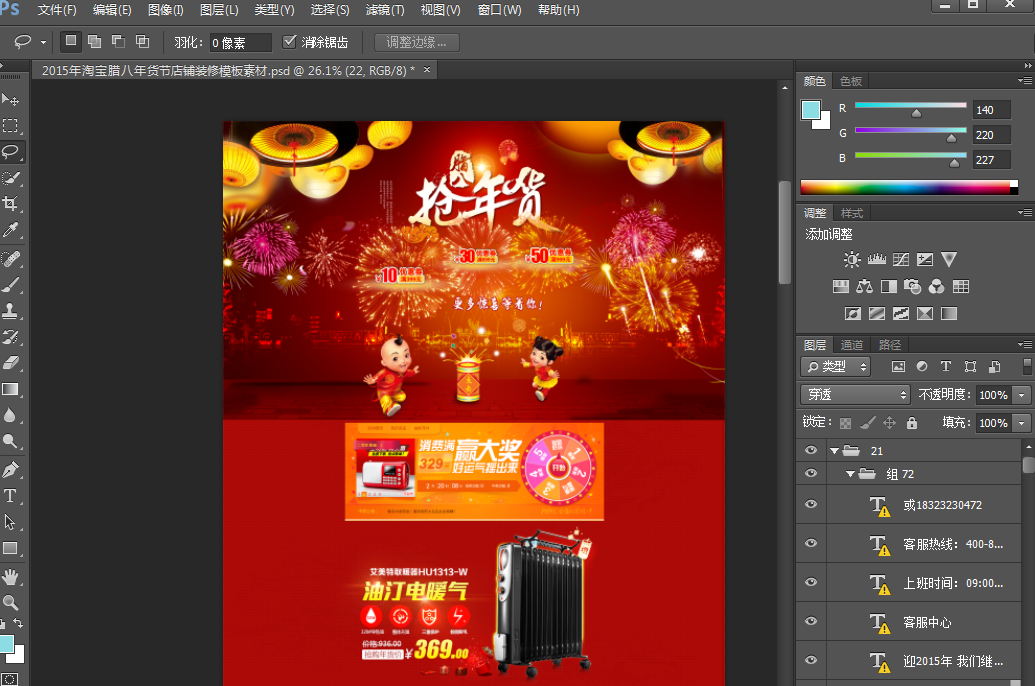Open the 滤镜(T) menu

[385, 10]
